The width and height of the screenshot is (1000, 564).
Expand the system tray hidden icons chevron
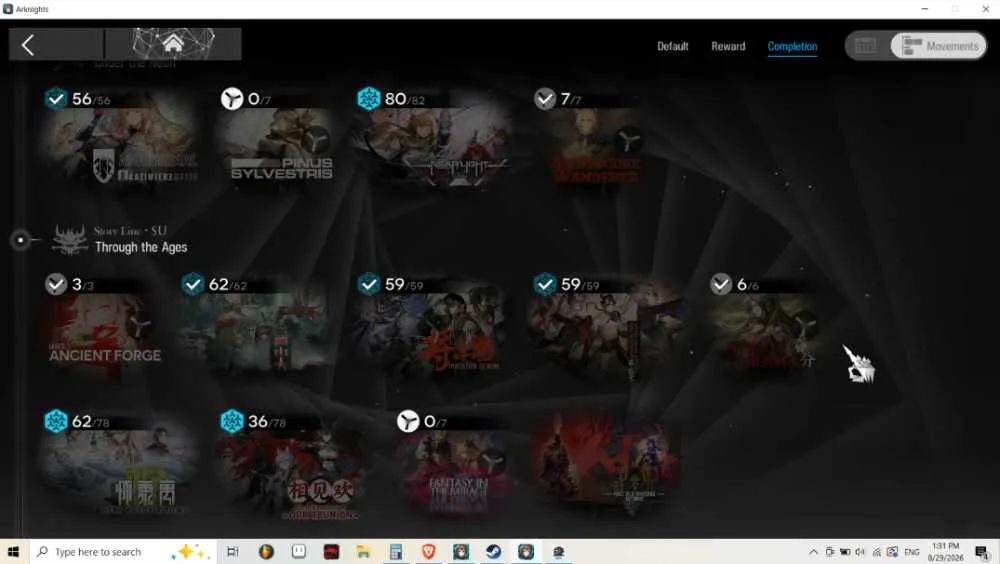[x=813, y=552]
